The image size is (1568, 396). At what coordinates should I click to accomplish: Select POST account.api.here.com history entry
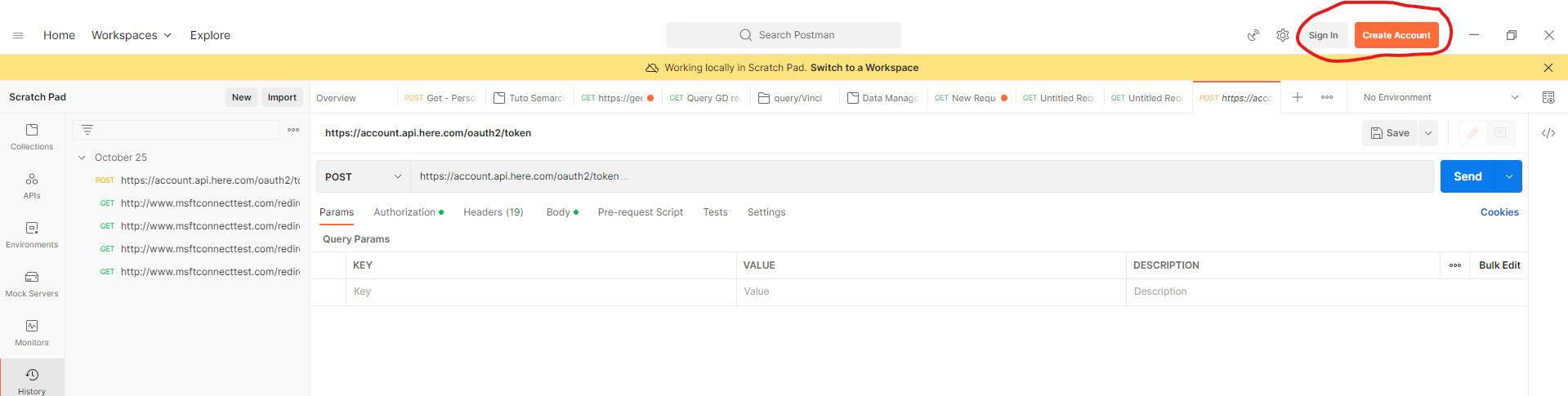pyautogui.click(x=197, y=180)
